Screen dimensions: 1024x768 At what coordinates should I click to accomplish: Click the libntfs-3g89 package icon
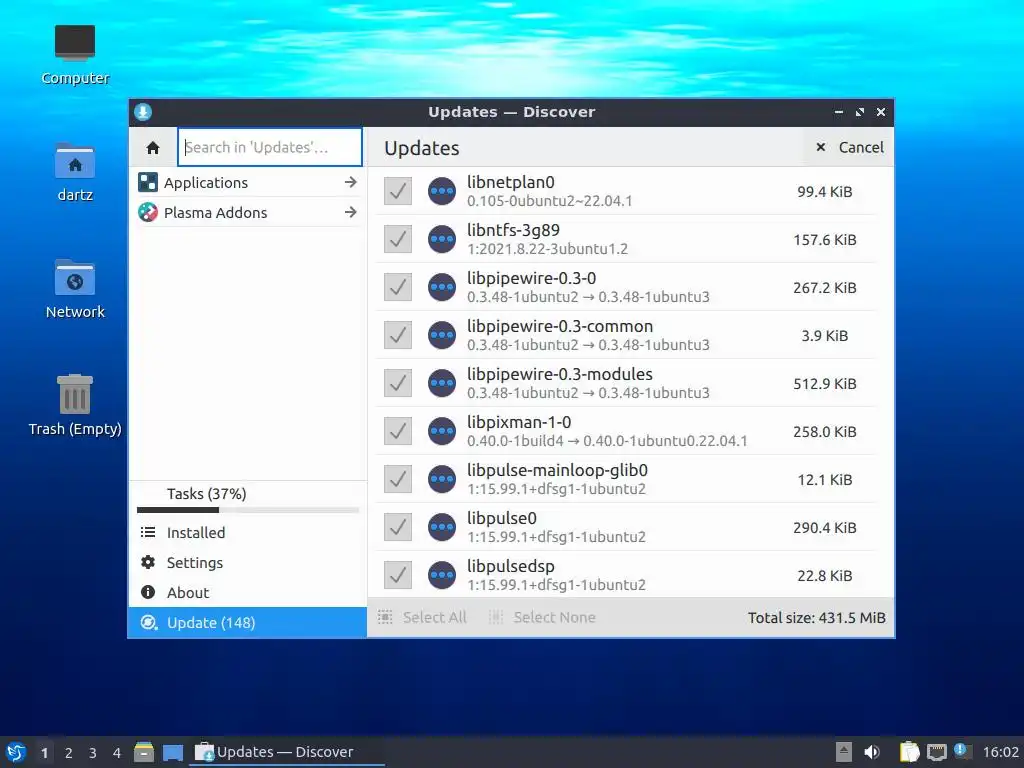pyautogui.click(x=442, y=239)
